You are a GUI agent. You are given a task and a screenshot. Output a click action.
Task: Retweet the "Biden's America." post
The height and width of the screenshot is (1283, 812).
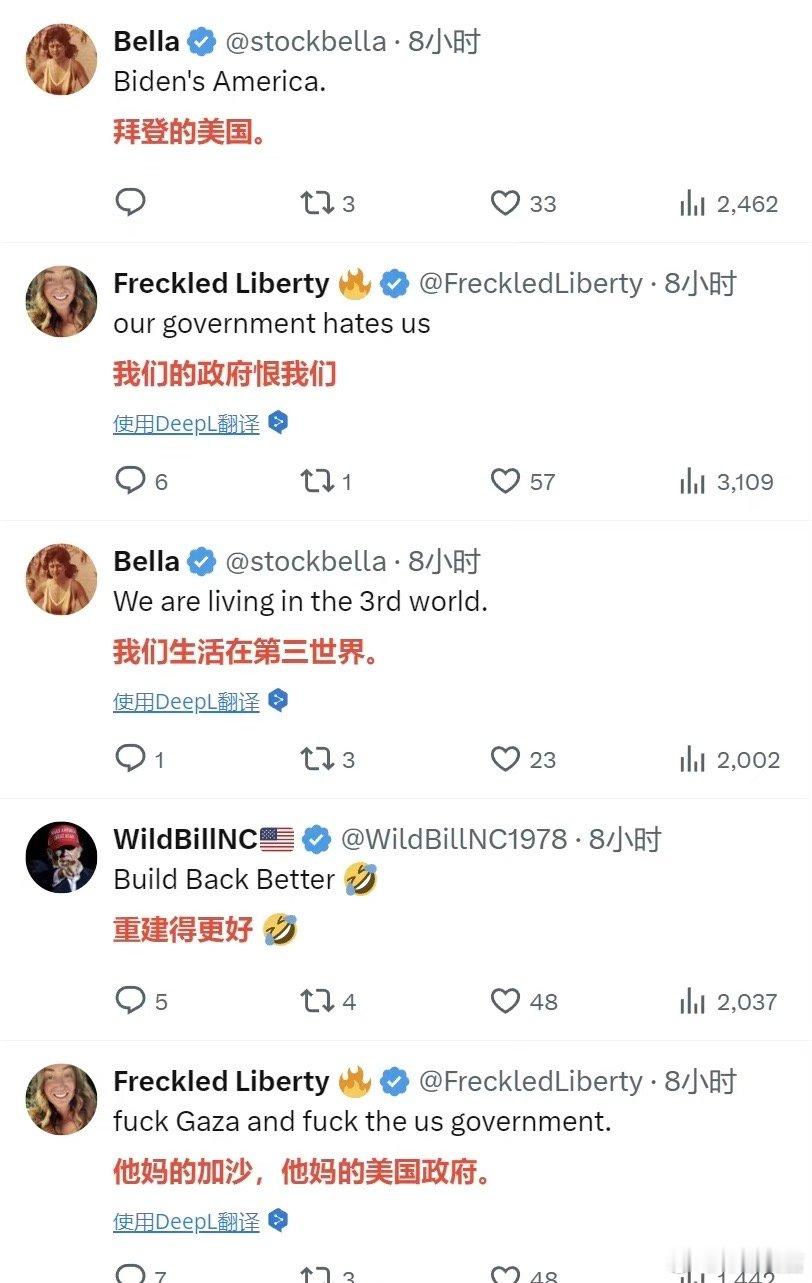click(328, 204)
